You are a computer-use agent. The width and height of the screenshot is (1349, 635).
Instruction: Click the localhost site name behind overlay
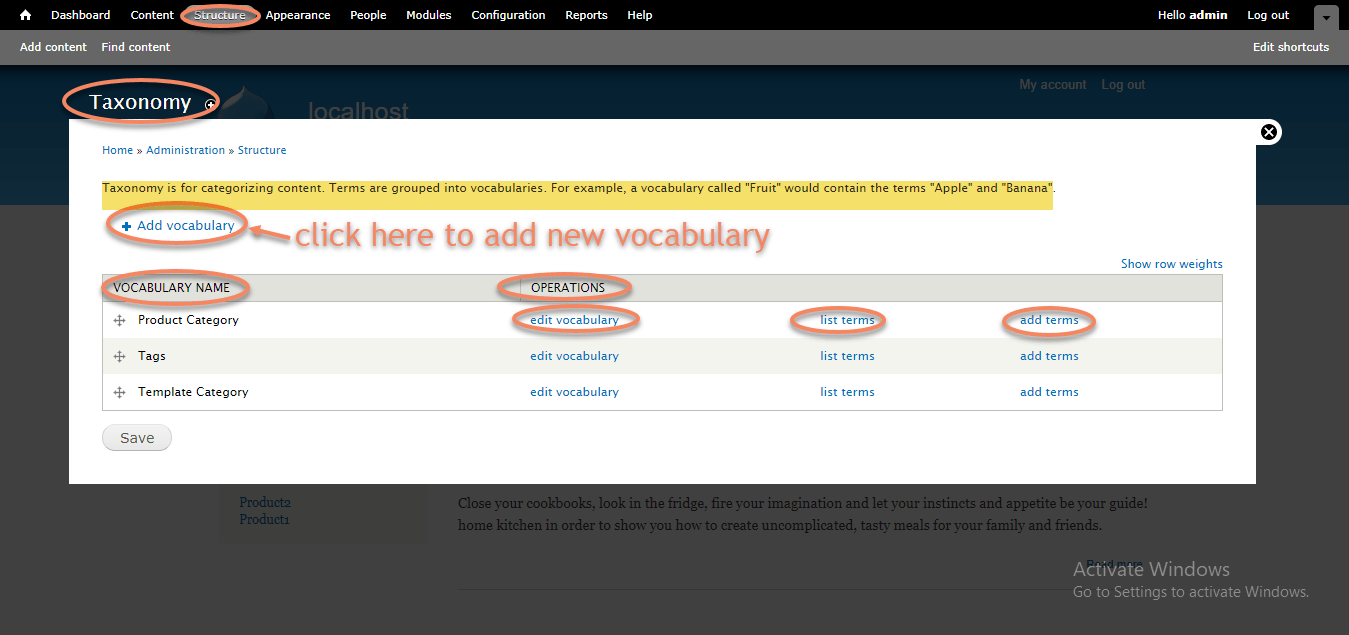coord(358,111)
